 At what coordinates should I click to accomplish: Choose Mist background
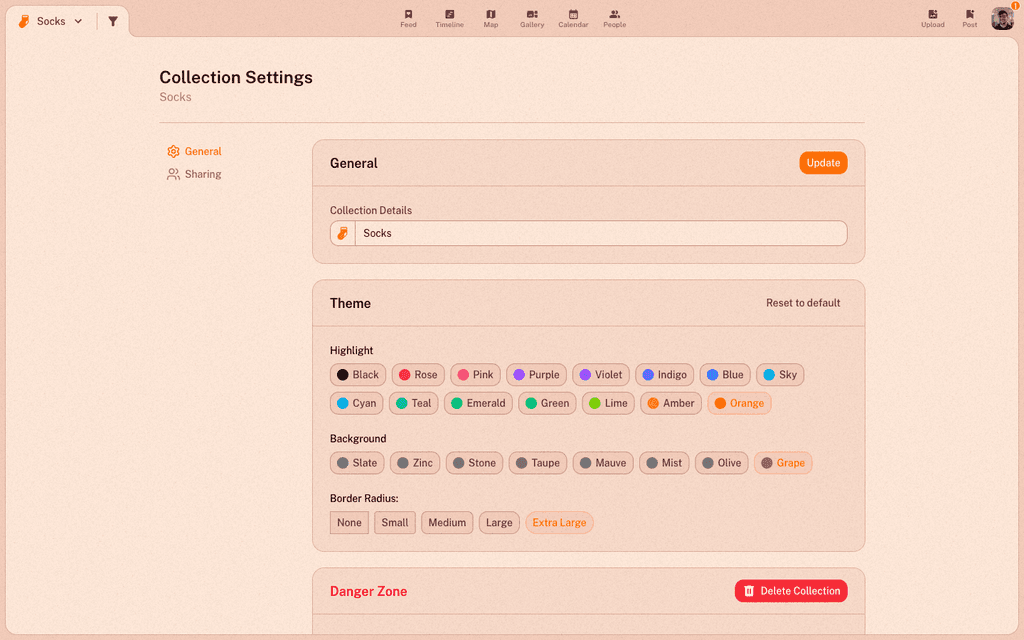click(x=664, y=463)
